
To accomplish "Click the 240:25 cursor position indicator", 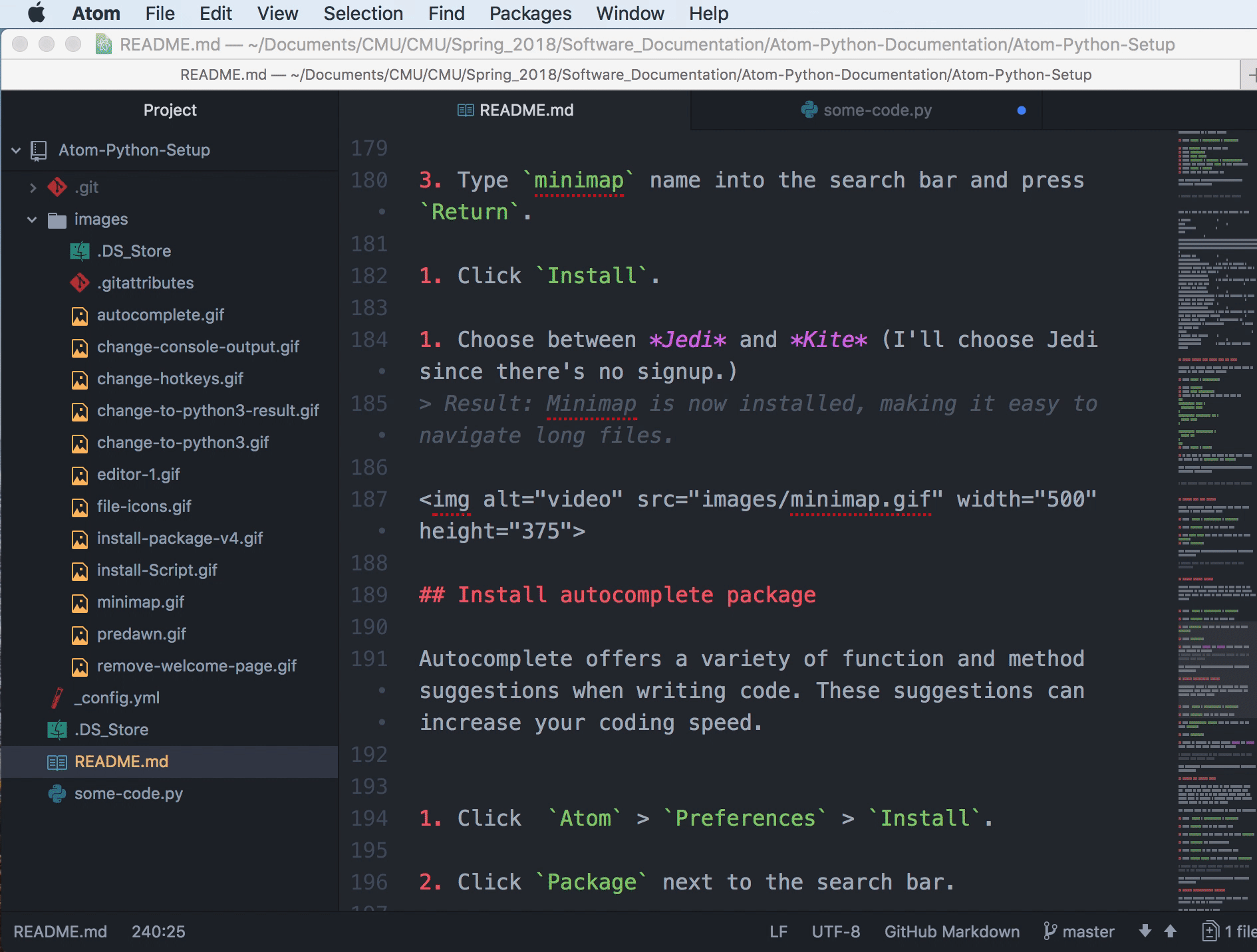I will coord(158,932).
